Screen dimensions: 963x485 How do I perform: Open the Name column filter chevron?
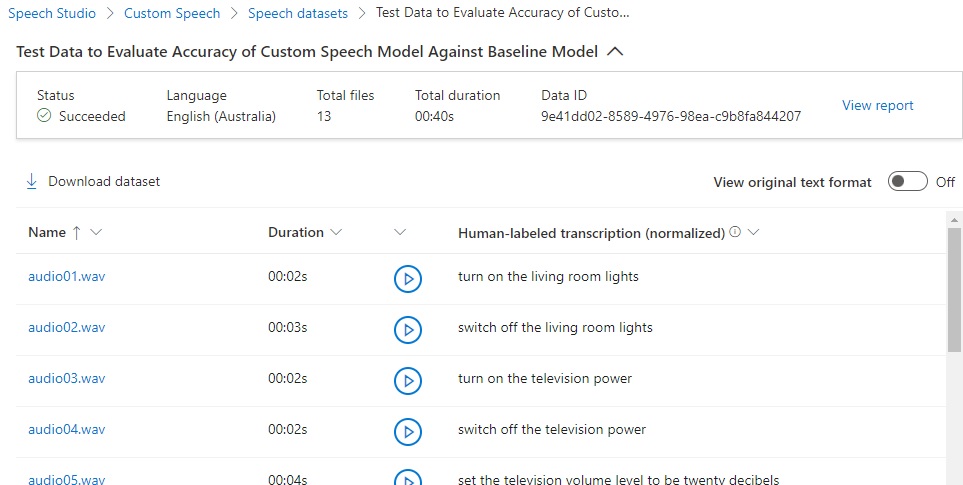[x=96, y=232]
